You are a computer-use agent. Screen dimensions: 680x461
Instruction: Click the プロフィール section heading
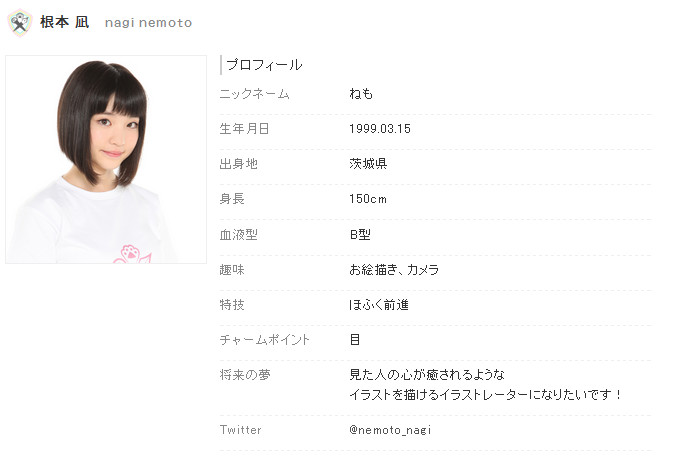coord(264,65)
